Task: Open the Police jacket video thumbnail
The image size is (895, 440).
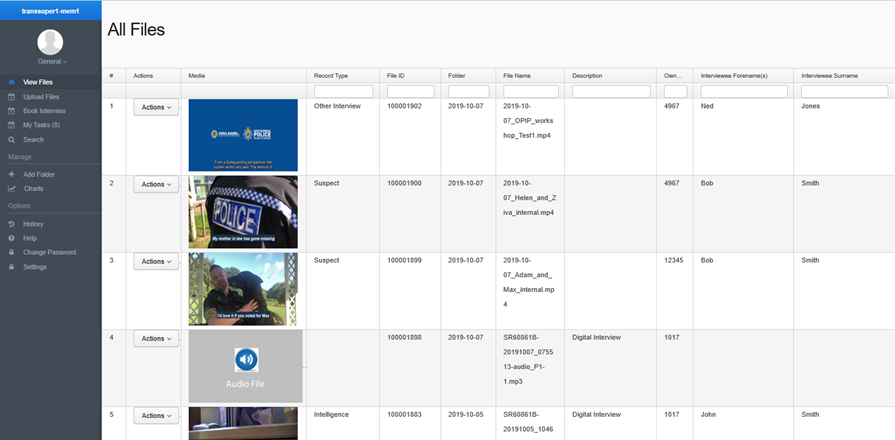Action: [243, 212]
